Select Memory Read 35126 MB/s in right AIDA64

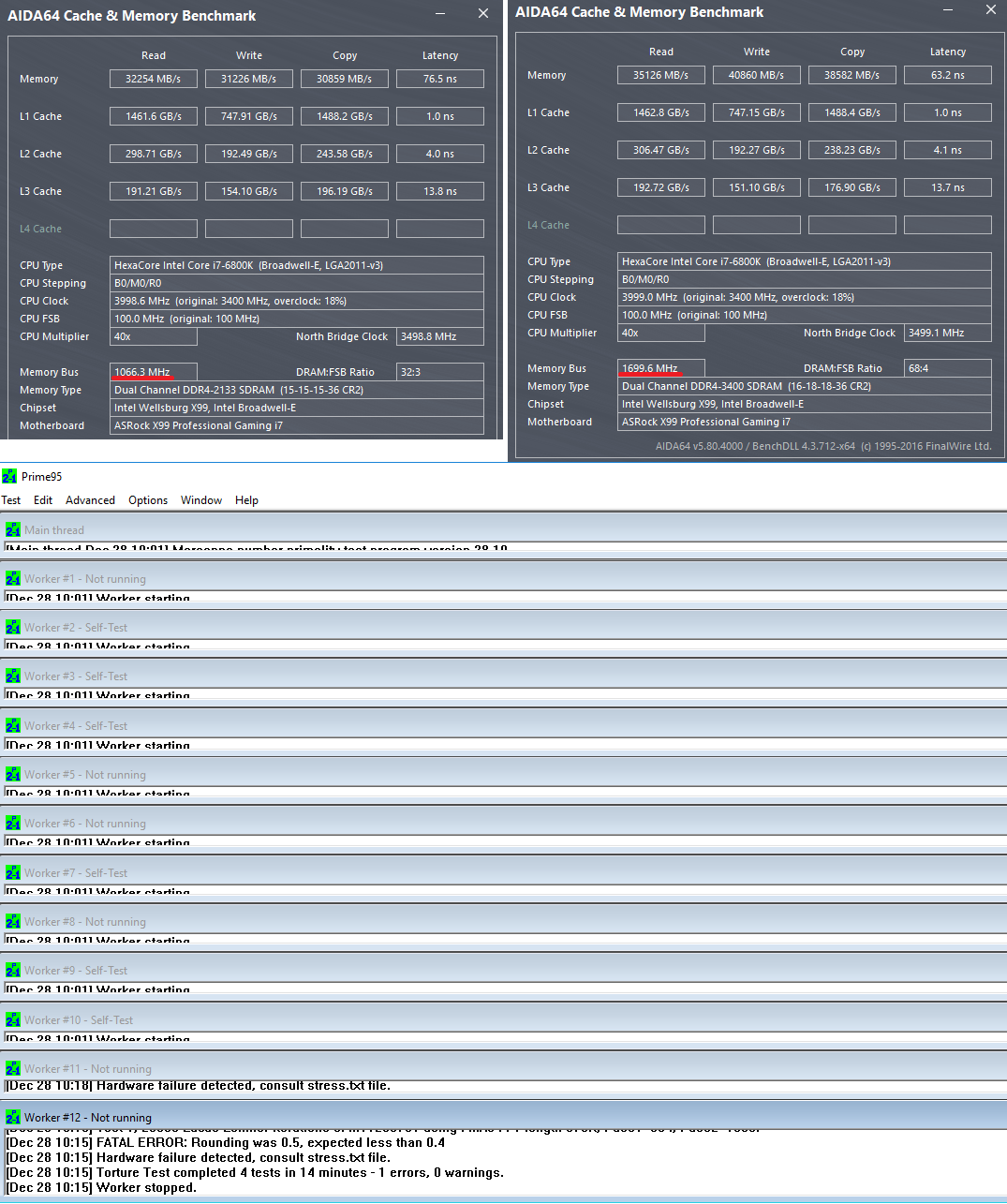point(661,75)
